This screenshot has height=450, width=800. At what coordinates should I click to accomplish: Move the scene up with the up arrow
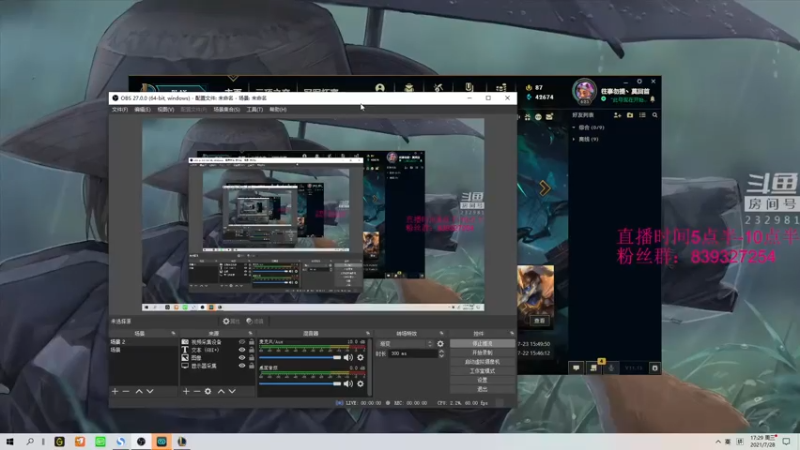coord(139,391)
